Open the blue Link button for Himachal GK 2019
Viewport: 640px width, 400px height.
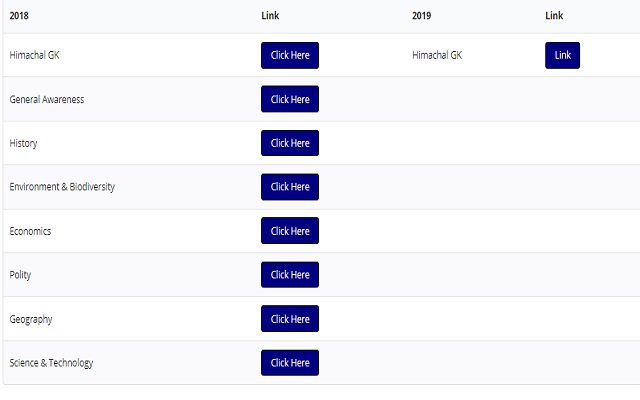pyautogui.click(x=562, y=55)
